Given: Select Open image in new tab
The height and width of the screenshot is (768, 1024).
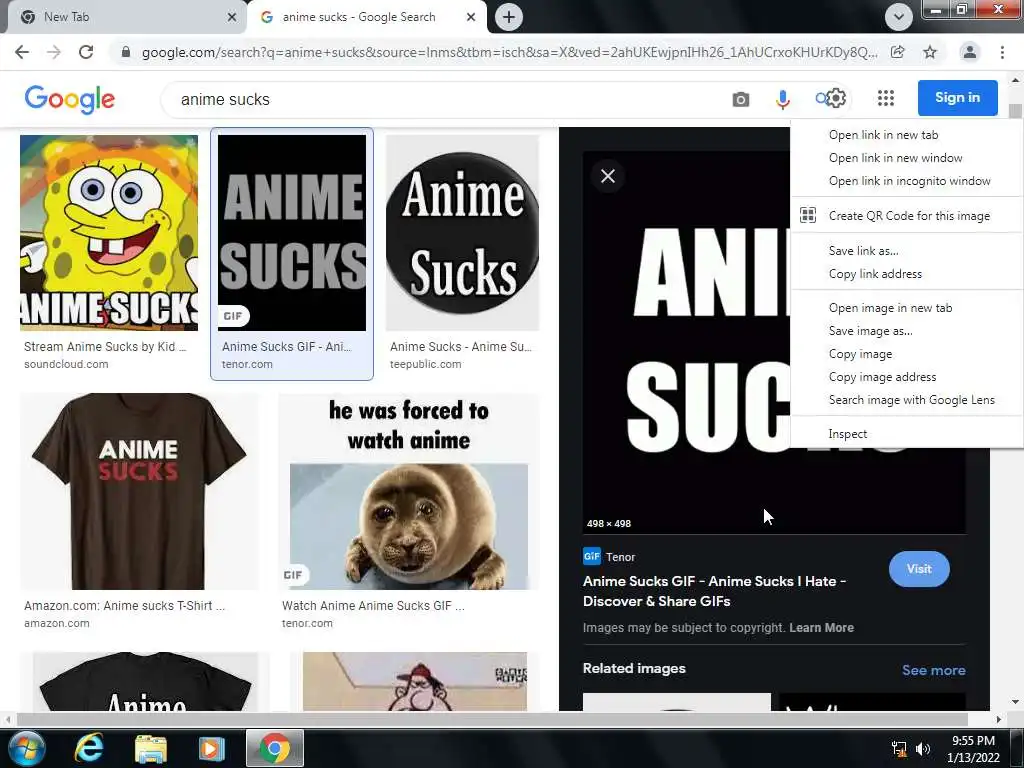Looking at the screenshot, I should point(906,308).
